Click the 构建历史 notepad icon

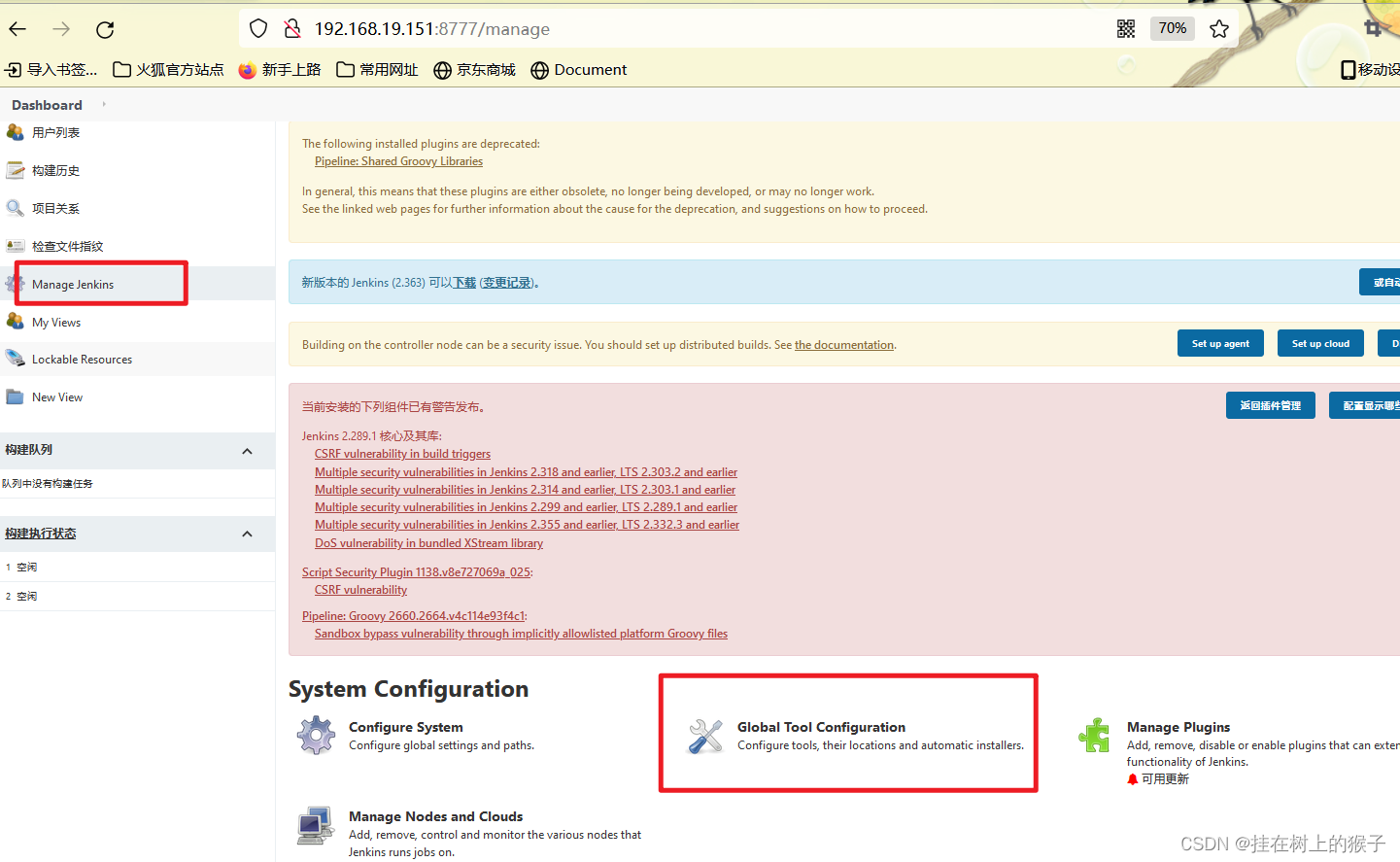pos(15,170)
